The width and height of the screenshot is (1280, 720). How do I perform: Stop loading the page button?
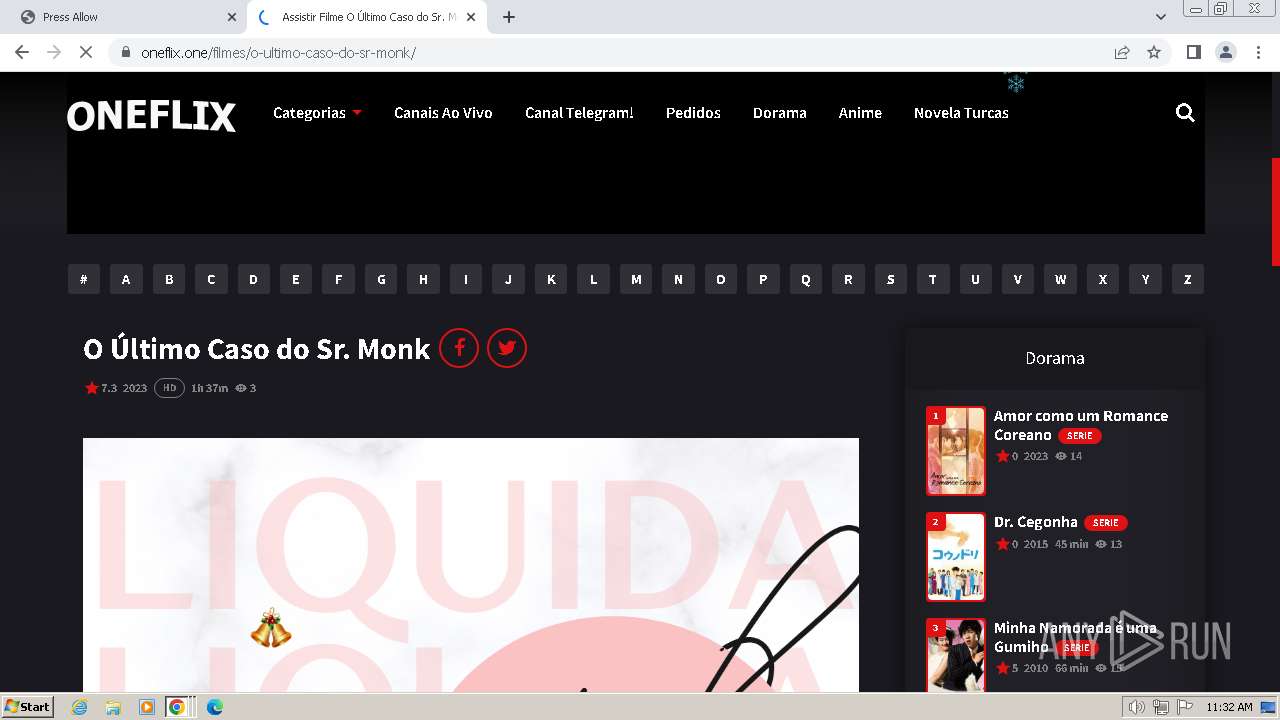coord(86,52)
